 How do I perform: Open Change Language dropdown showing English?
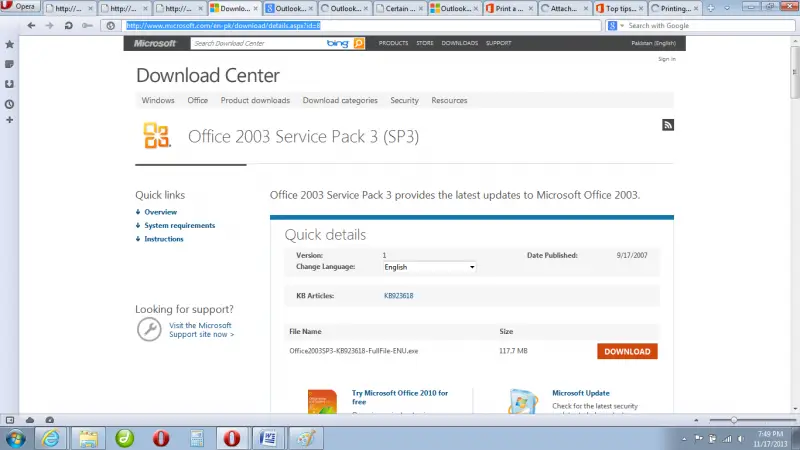pos(429,267)
